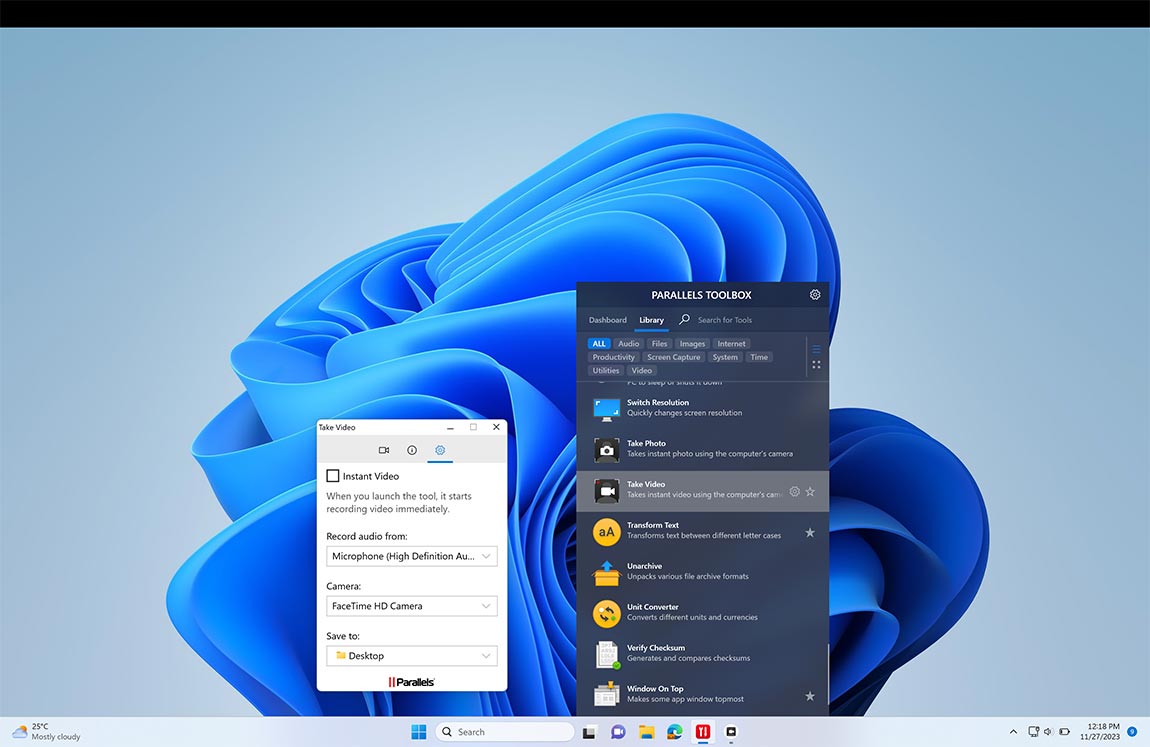Toggle favorite star for Window On Top
This screenshot has width=1150, height=747.
(810, 696)
